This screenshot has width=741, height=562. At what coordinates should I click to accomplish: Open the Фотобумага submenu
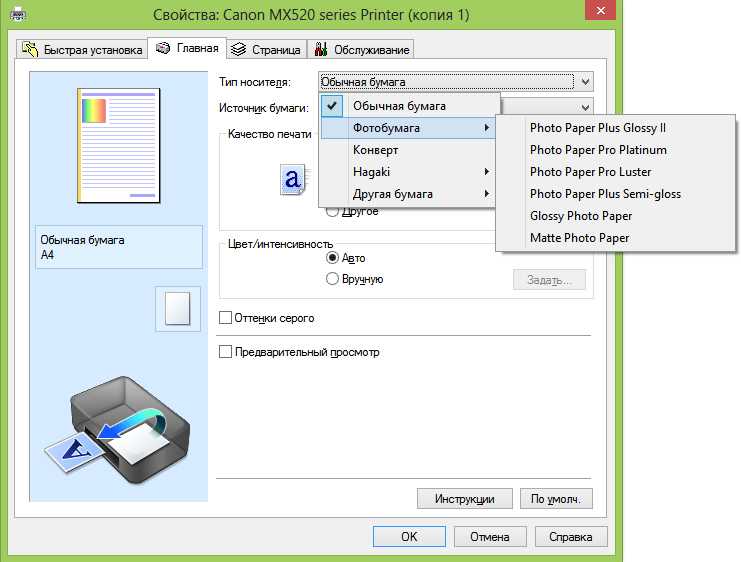[x=407, y=128]
